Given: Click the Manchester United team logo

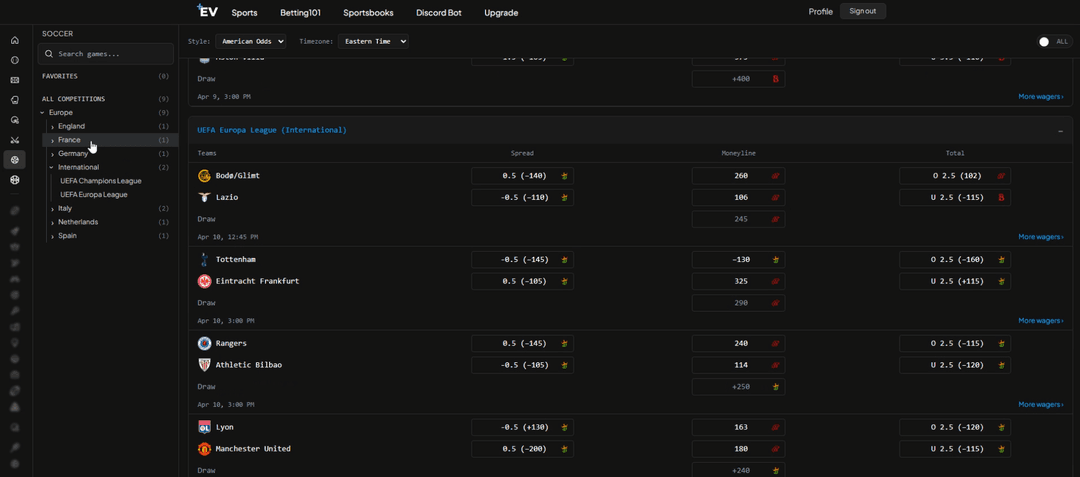Looking at the screenshot, I should click(205, 449).
